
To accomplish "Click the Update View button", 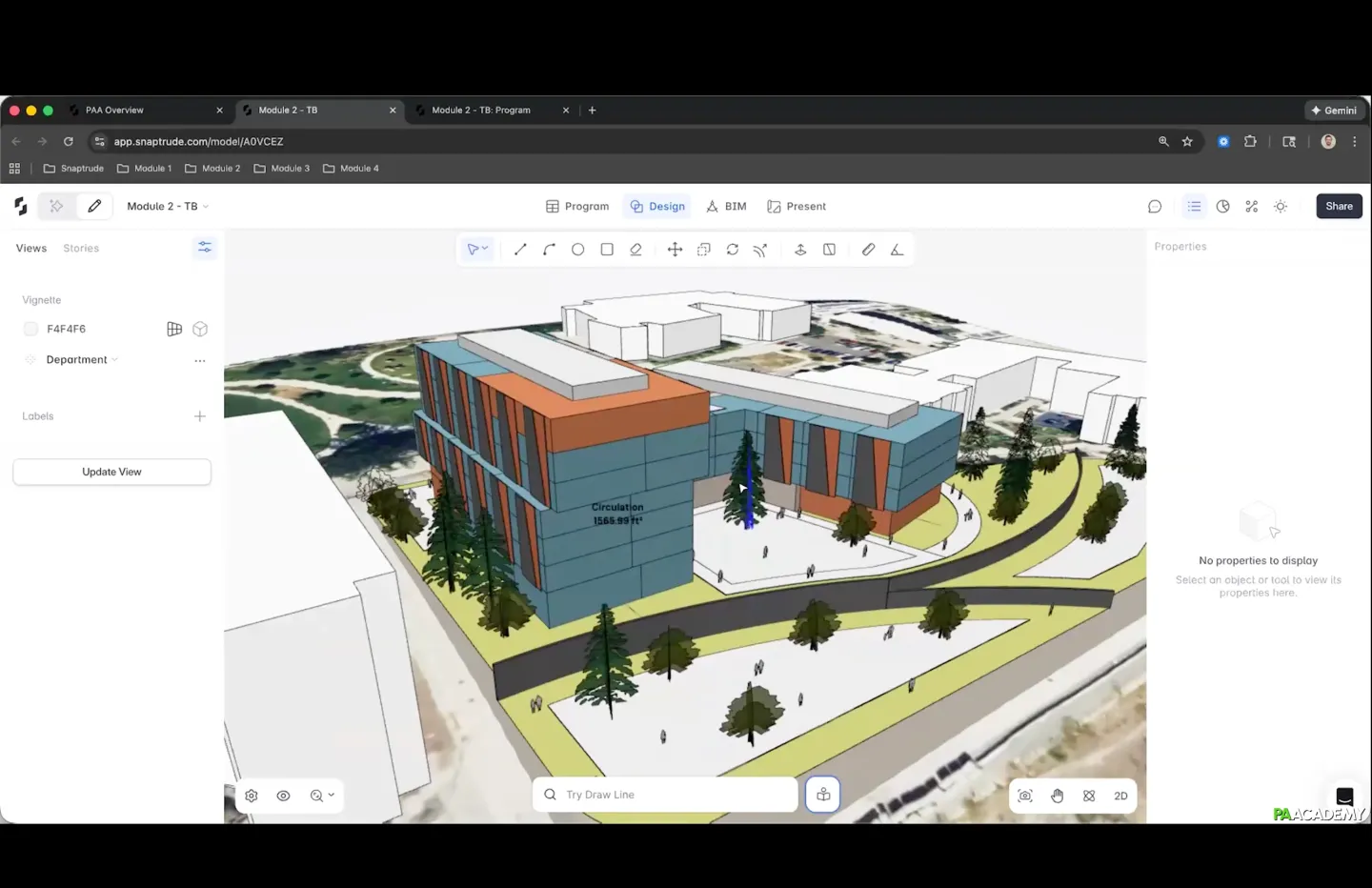I will 111,472.
